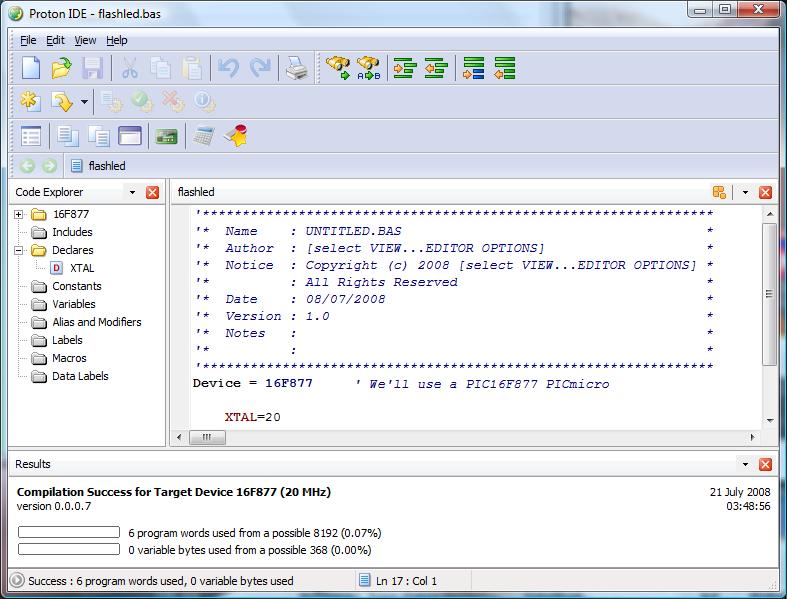Open the Edit menu
Screen dimensions: 787x599
55,40
